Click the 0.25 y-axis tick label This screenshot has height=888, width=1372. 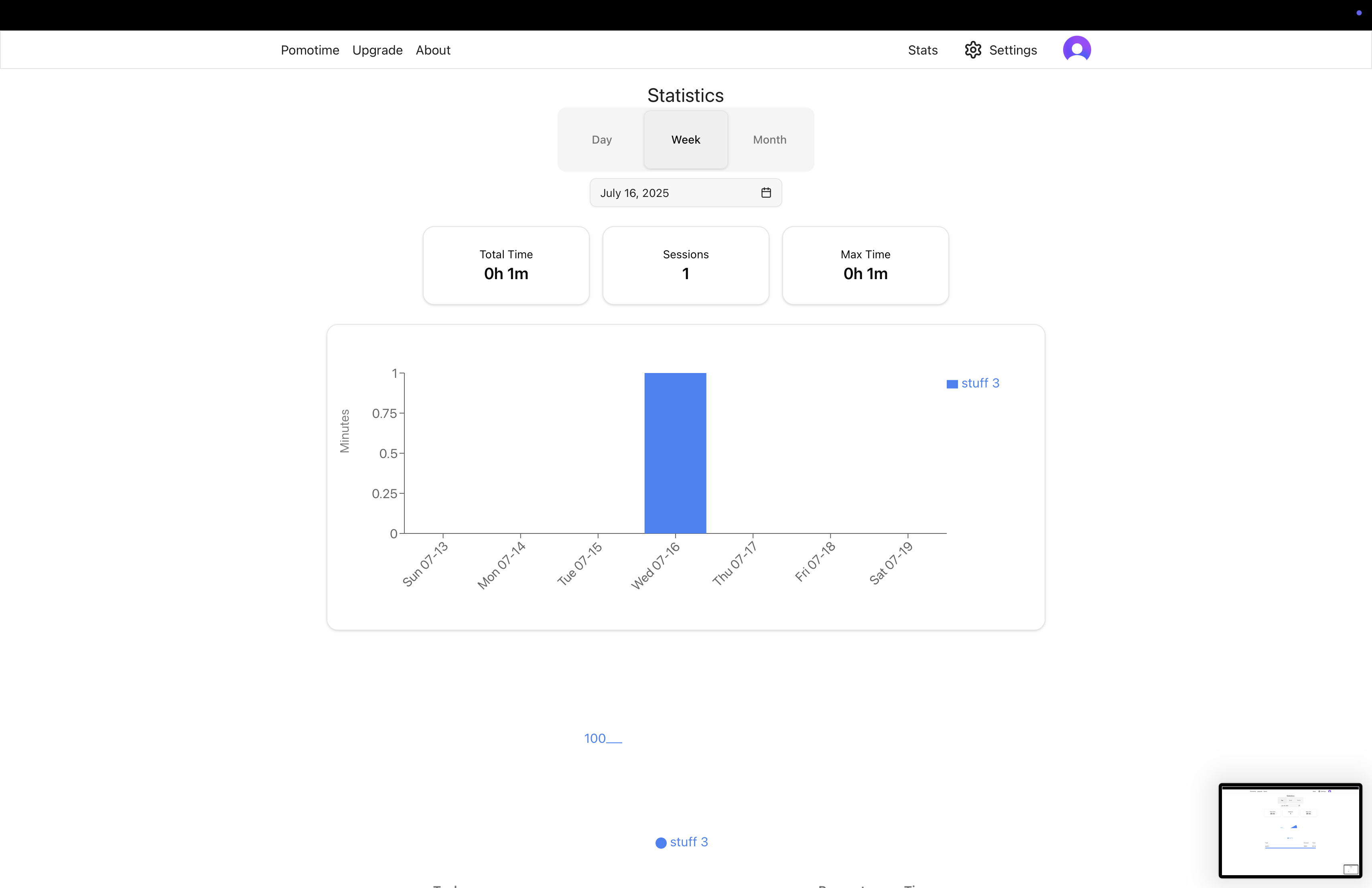coord(384,493)
